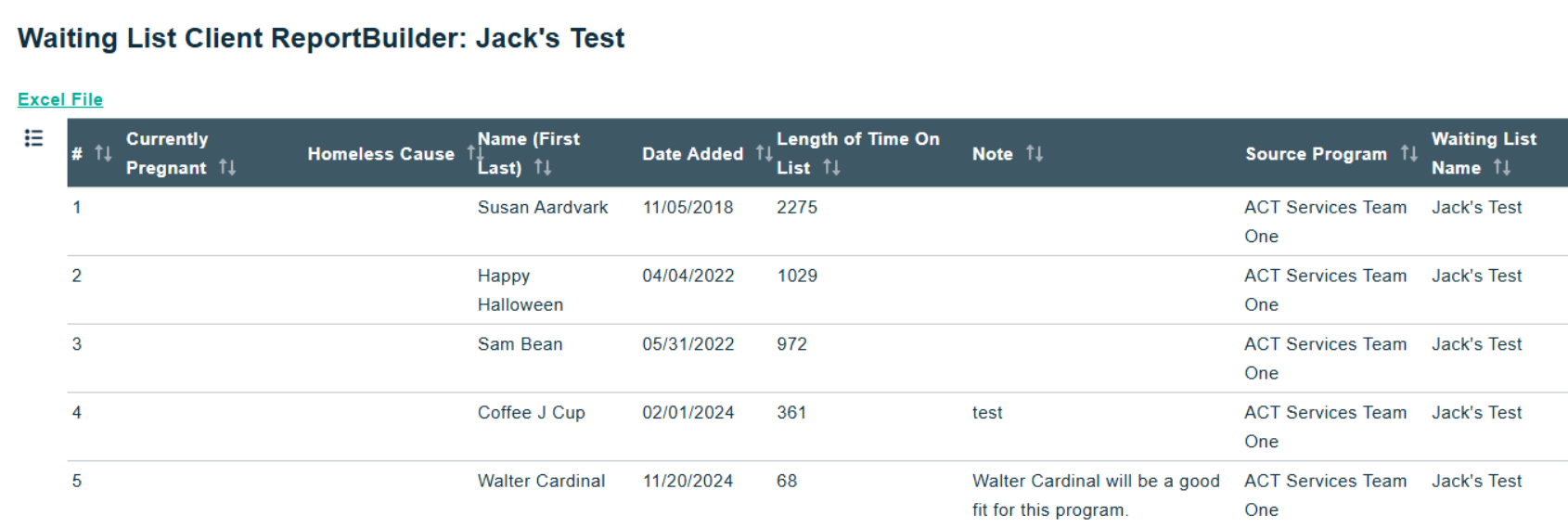This screenshot has height=528, width=1568.
Task: Sort by Source Program arrows
Action: click(x=1408, y=153)
